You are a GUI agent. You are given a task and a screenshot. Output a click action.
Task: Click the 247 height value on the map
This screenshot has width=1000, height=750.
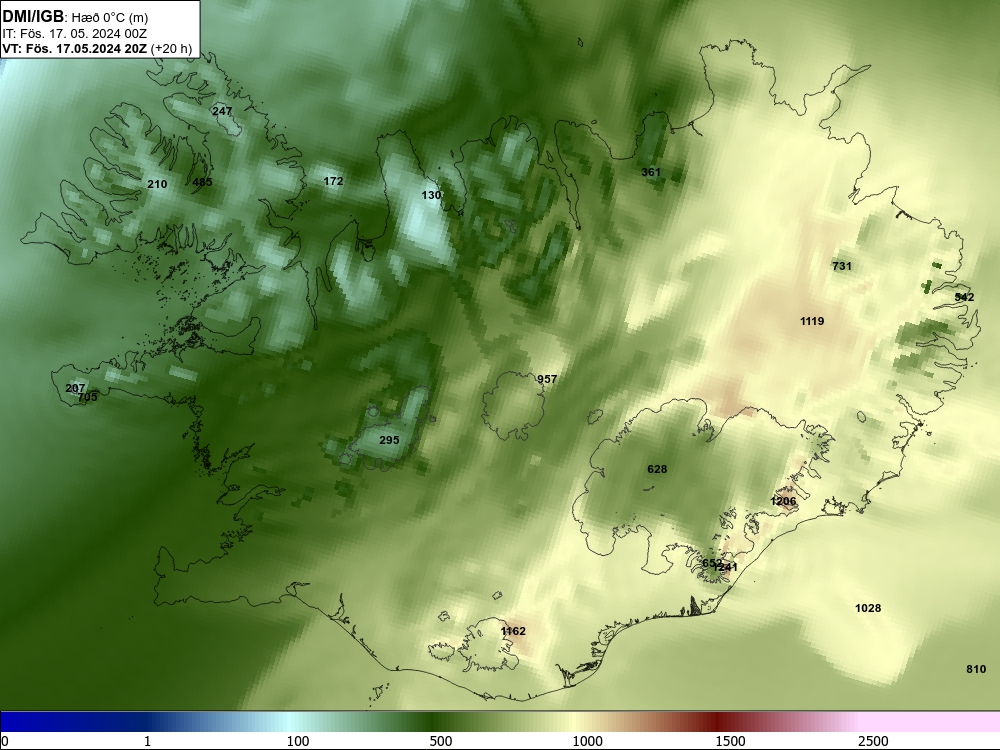[x=222, y=111]
